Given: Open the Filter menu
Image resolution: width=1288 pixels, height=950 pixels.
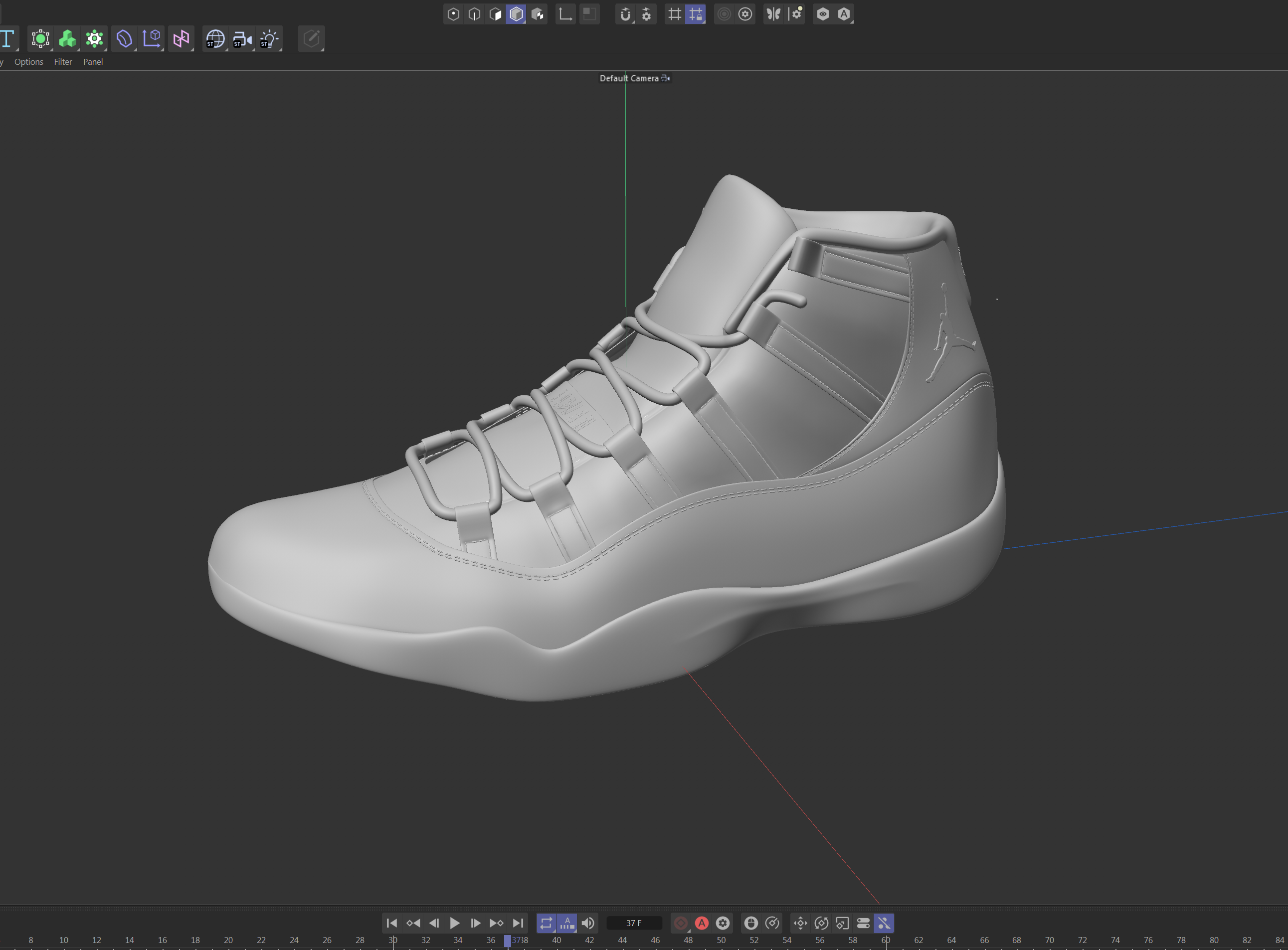Looking at the screenshot, I should click(63, 62).
